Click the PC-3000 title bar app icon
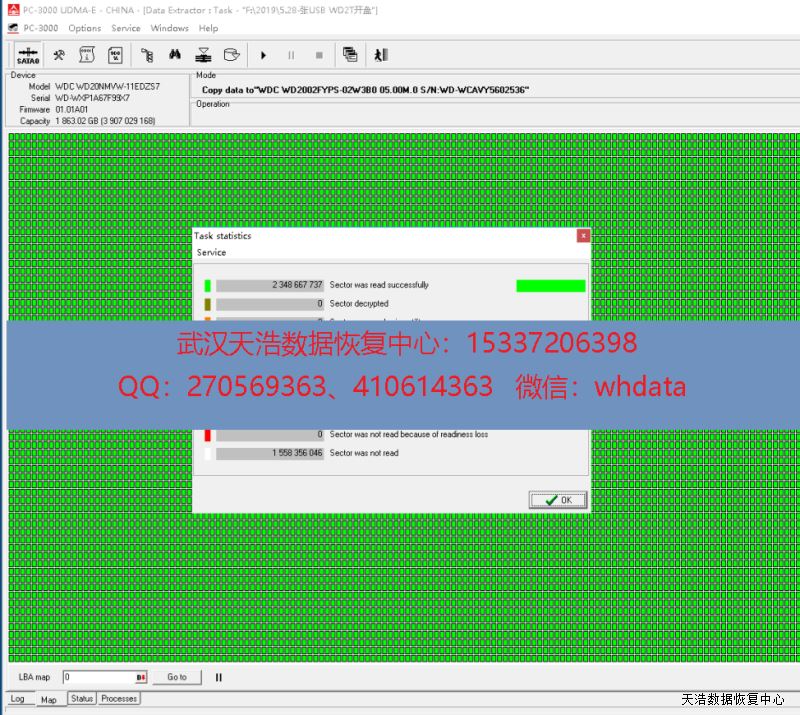The height and width of the screenshot is (715, 800). 14,10
